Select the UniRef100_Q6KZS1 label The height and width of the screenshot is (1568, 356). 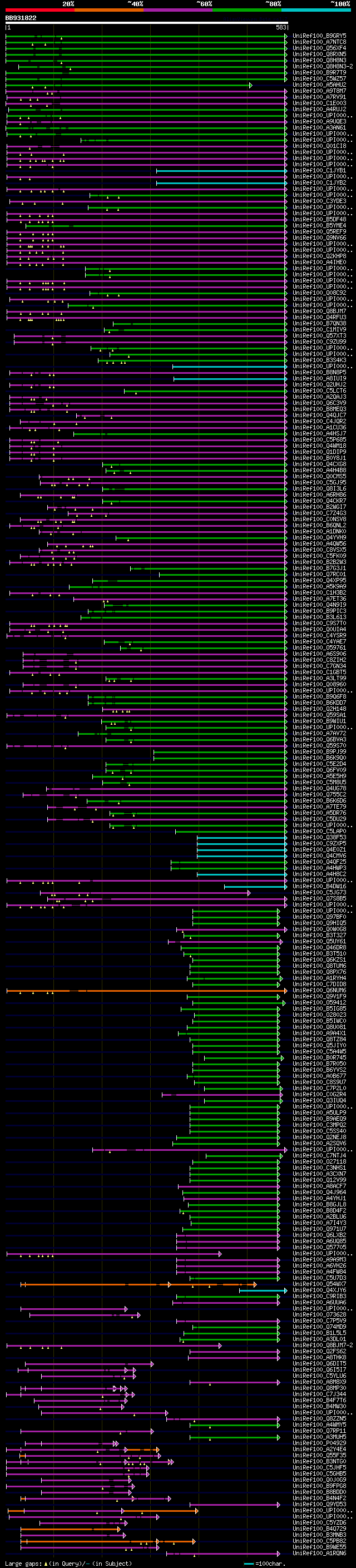[319, 960]
